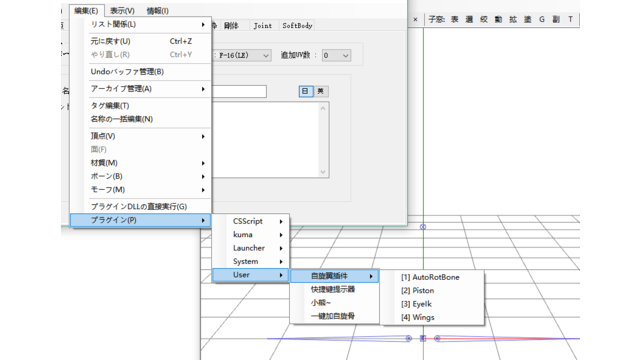Viewport: 640px width, 360px height.
Task: Click the comment box scroll-up arrow
Action: 323,109
